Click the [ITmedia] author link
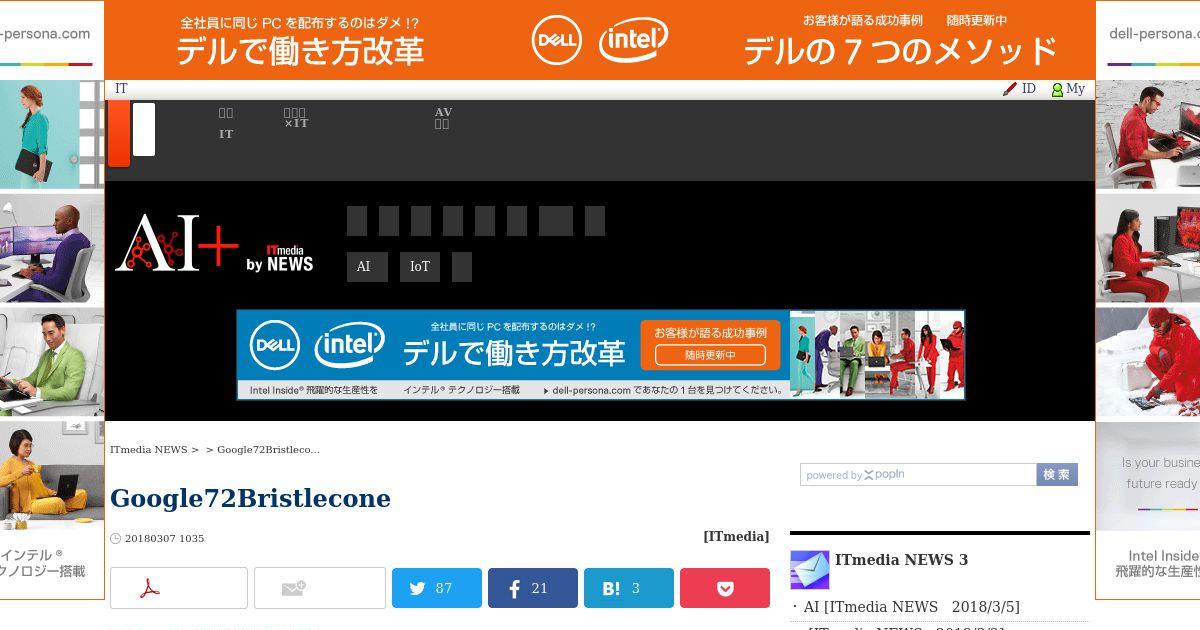The height and width of the screenshot is (630, 1200). 736,536
